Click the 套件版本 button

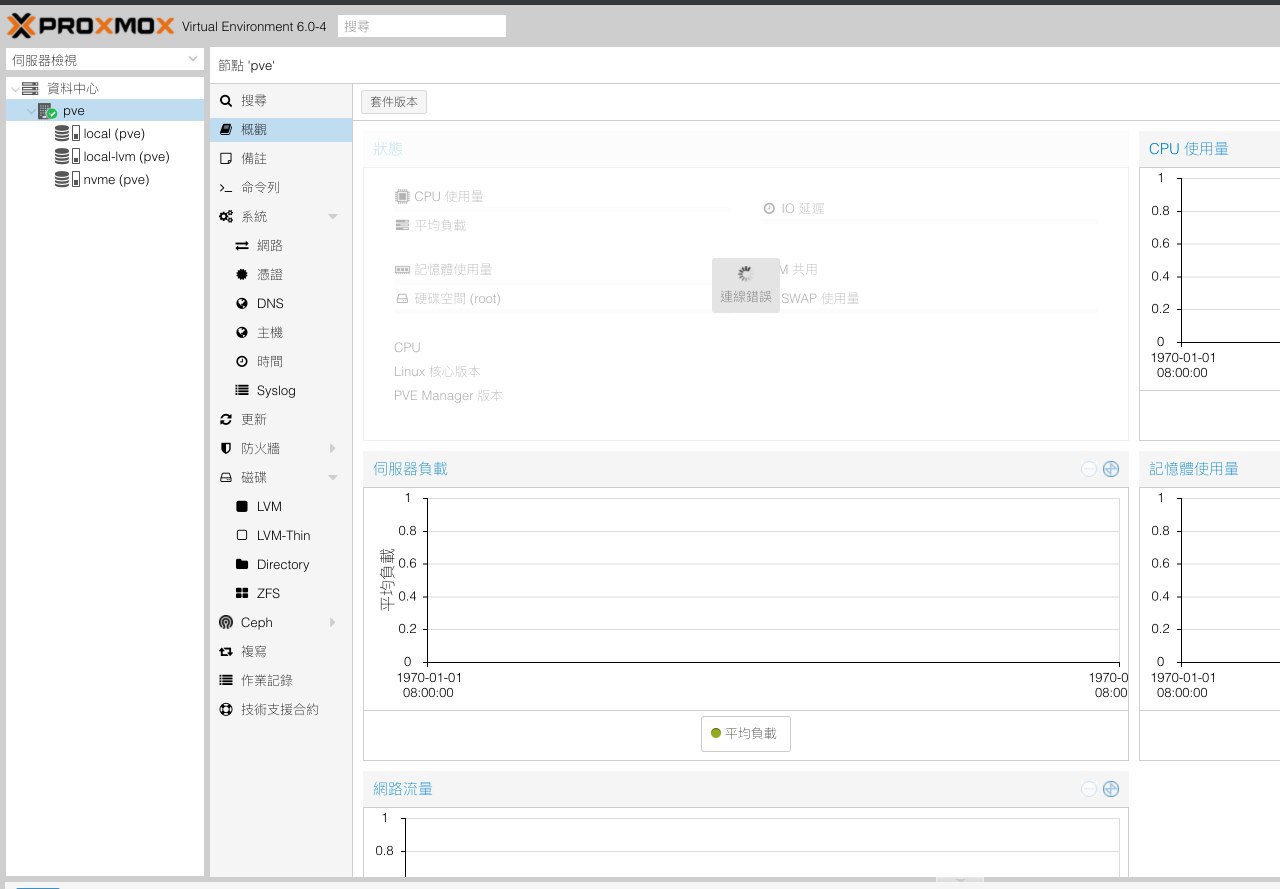(x=394, y=102)
